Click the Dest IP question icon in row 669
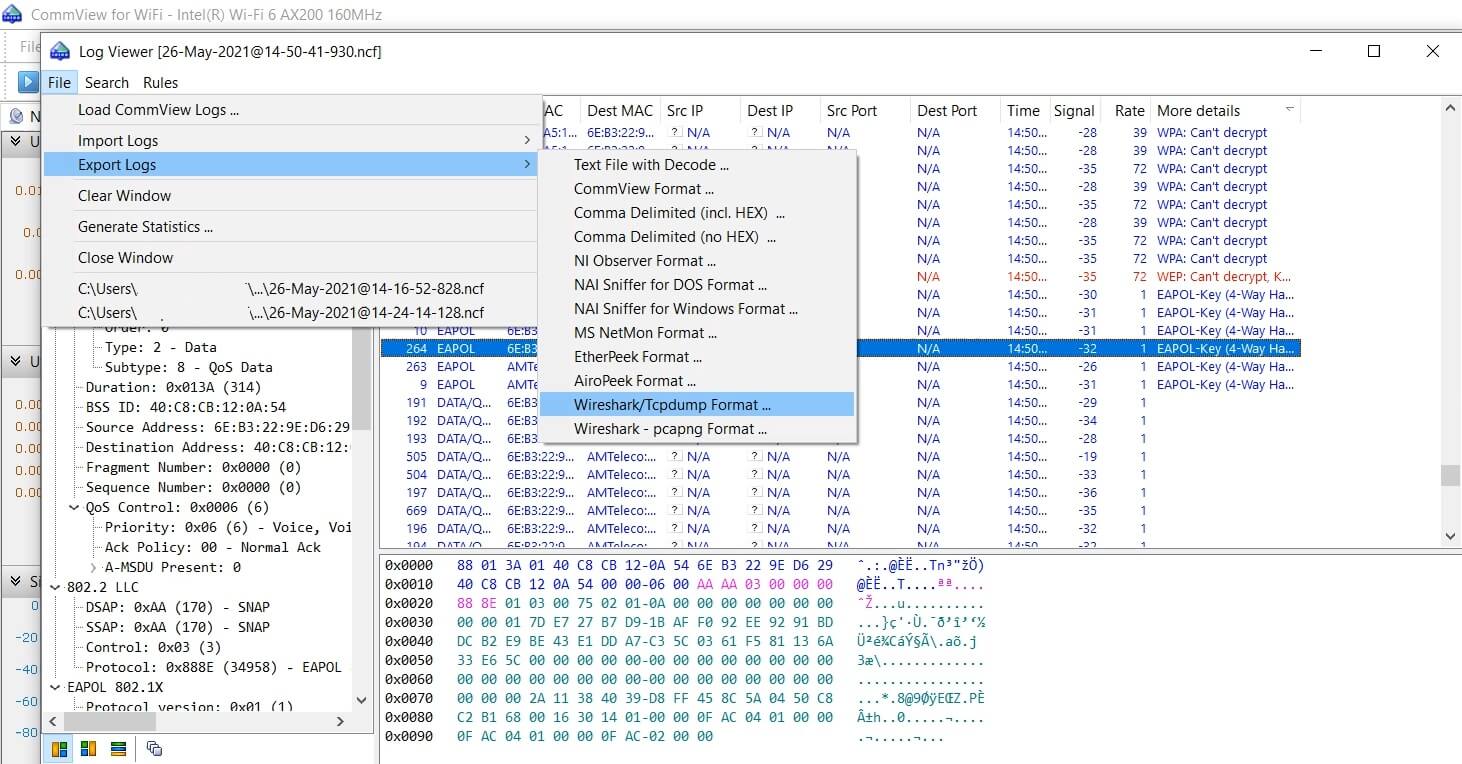This screenshot has width=1462, height=764. coord(755,511)
